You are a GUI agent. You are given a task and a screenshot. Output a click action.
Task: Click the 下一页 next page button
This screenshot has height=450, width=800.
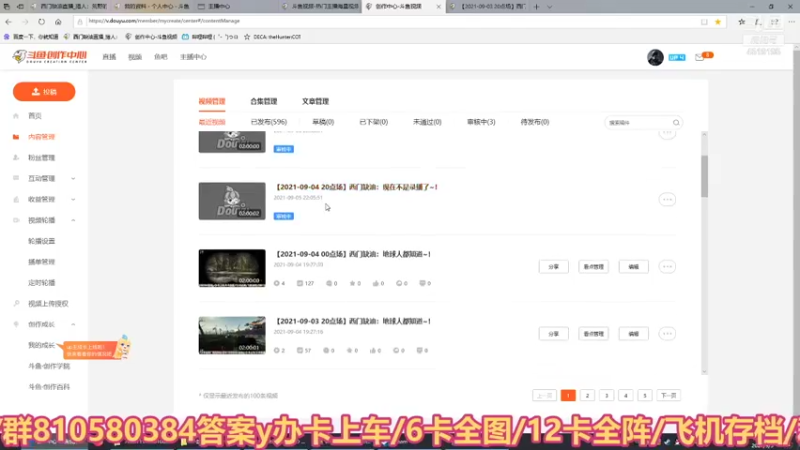coord(668,395)
